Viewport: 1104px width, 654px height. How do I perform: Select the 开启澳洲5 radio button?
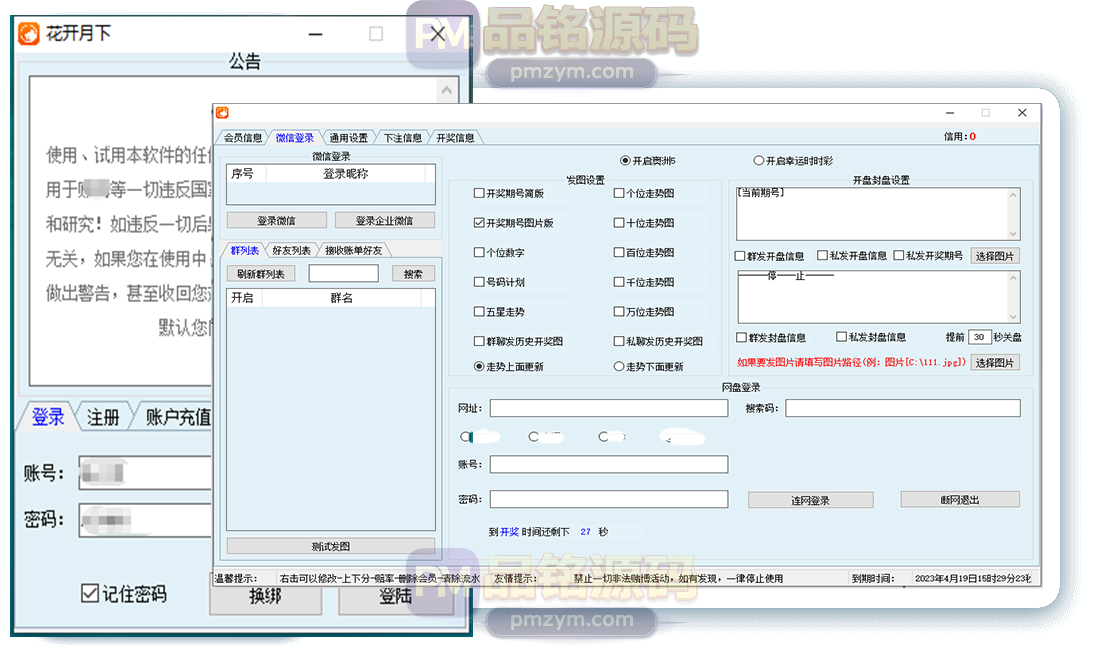(x=625, y=161)
